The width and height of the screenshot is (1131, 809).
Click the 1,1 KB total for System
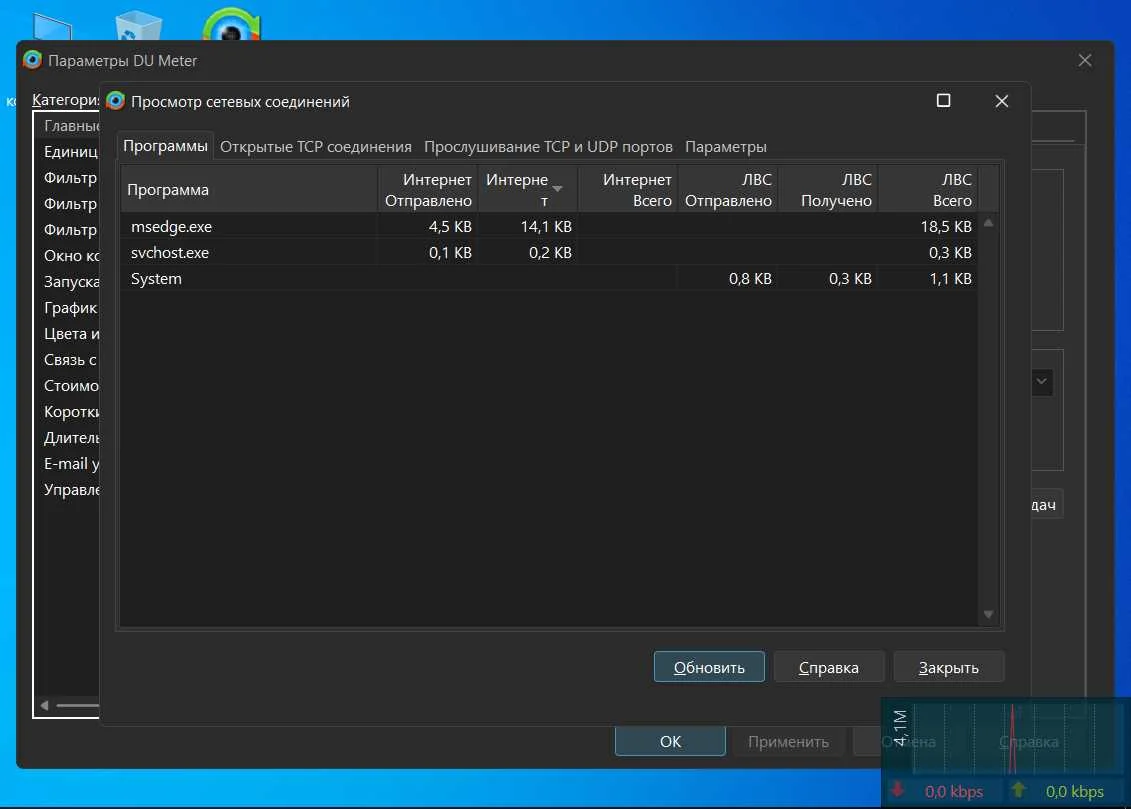pos(950,278)
